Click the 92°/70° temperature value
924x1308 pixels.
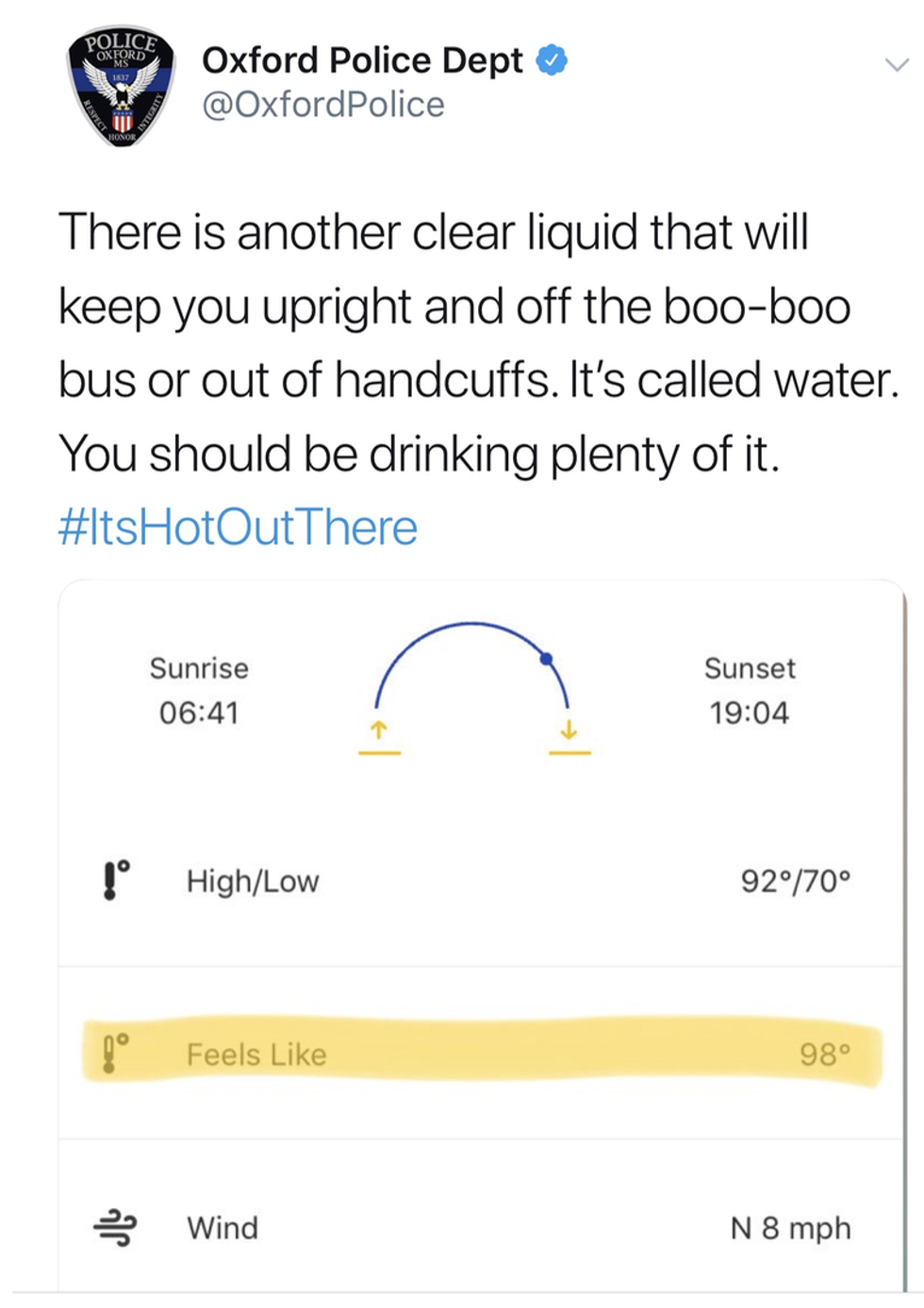(795, 881)
